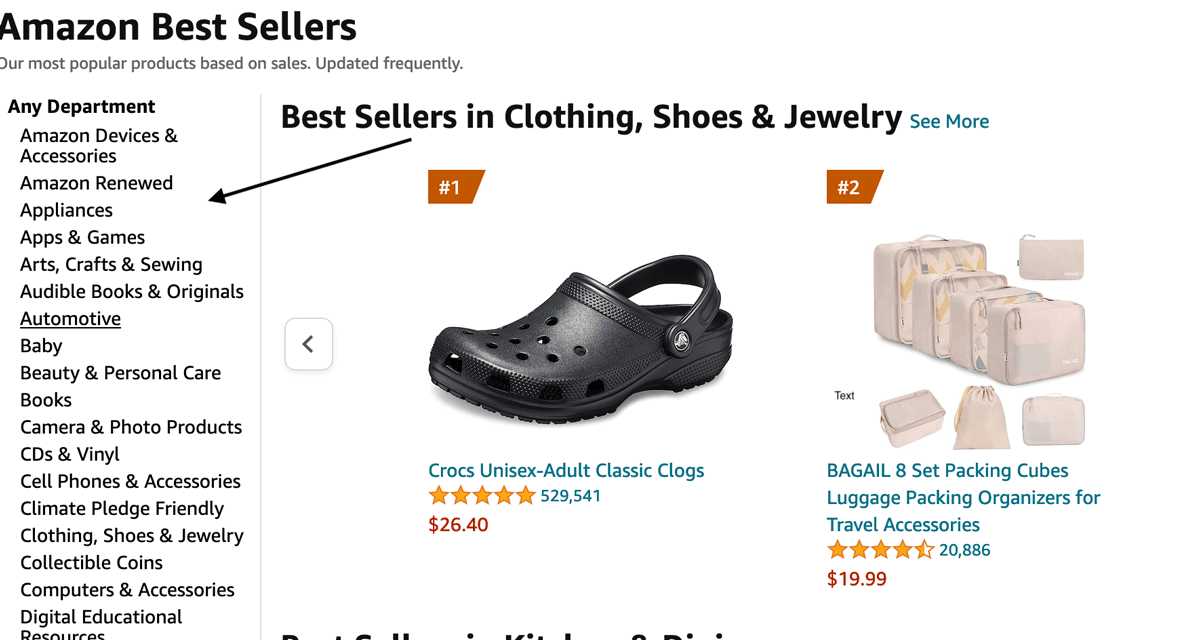This screenshot has width=1200, height=640.
Task: Browse Arts, Crafts & Sewing best sellers
Action: (x=111, y=264)
